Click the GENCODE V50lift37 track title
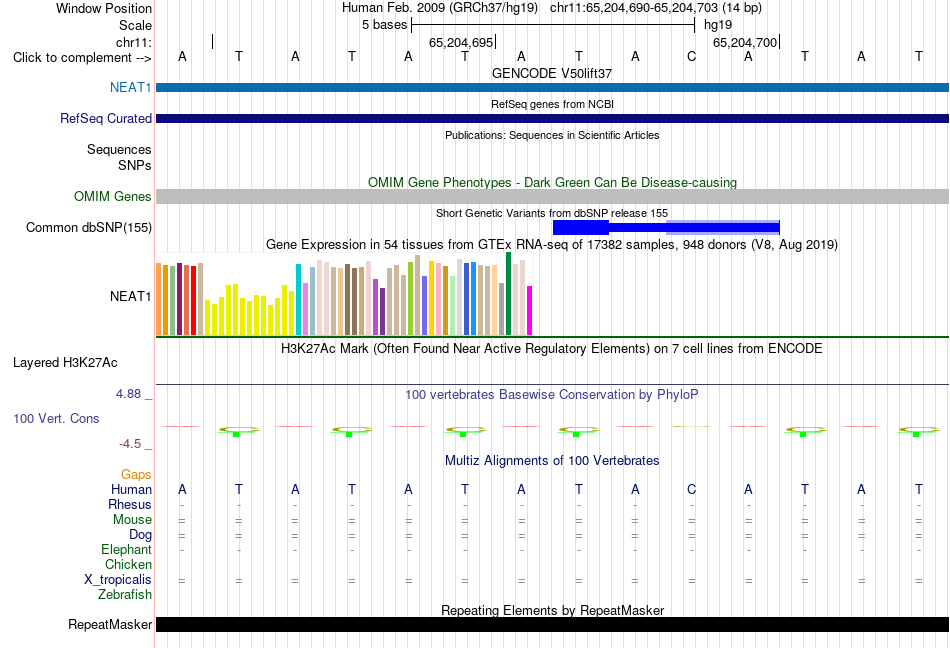This screenshot has height=648, width=950. [x=552, y=73]
